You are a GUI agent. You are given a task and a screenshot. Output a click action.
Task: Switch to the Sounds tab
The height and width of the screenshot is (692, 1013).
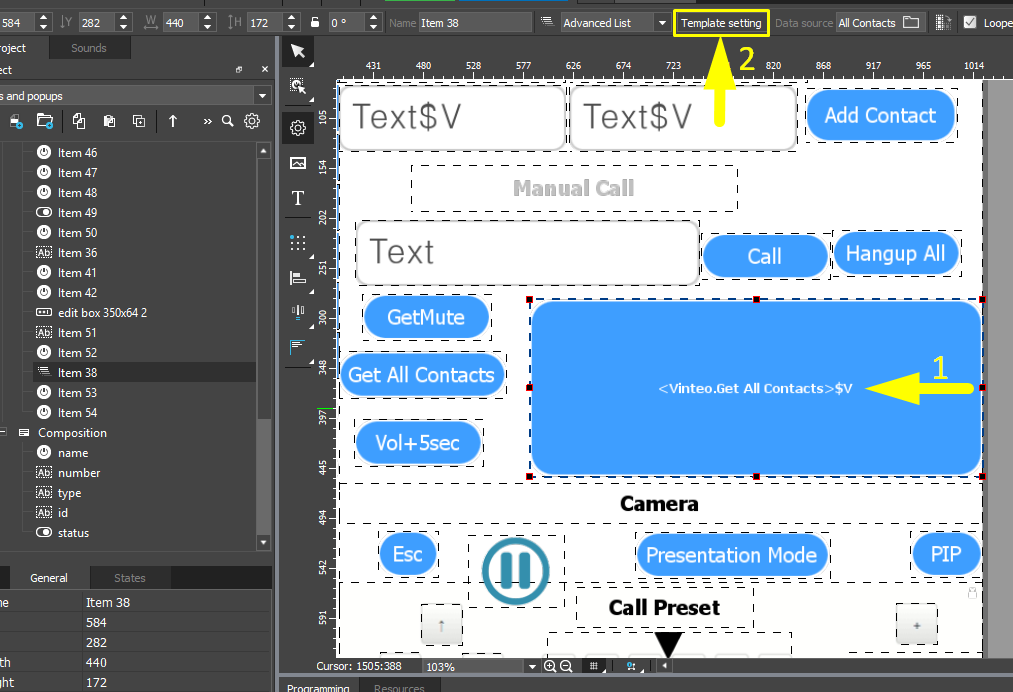pyautogui.click(x=88, y=48)
